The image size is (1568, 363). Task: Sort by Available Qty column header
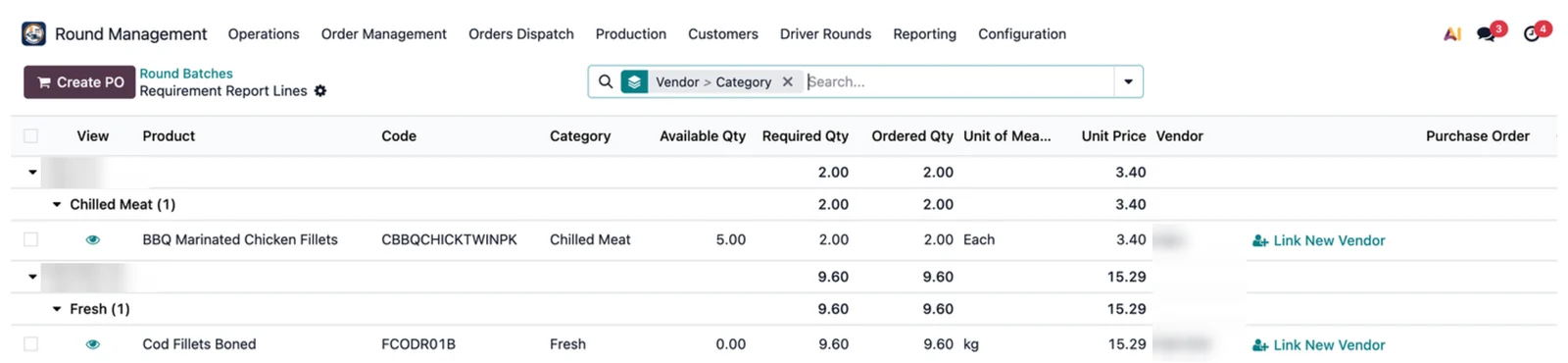coord(703,136)
